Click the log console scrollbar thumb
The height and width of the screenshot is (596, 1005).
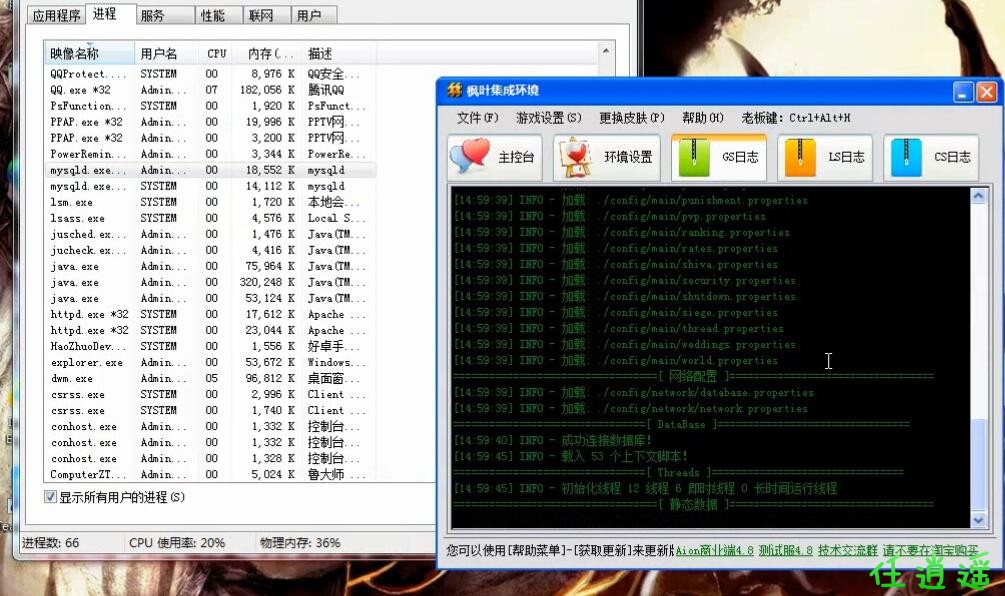click(x=978, y=465)
